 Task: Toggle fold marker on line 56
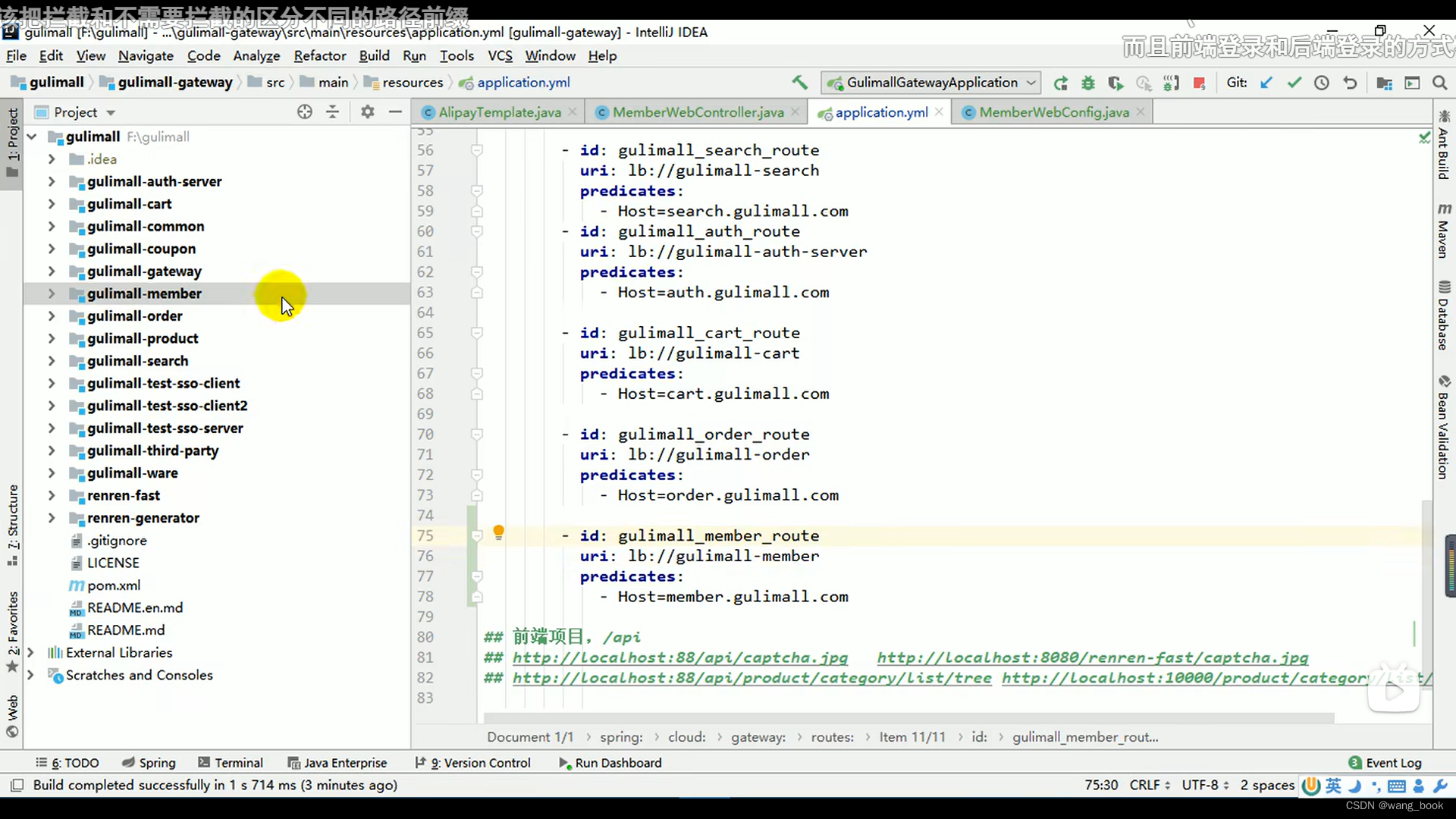[477, 150]
